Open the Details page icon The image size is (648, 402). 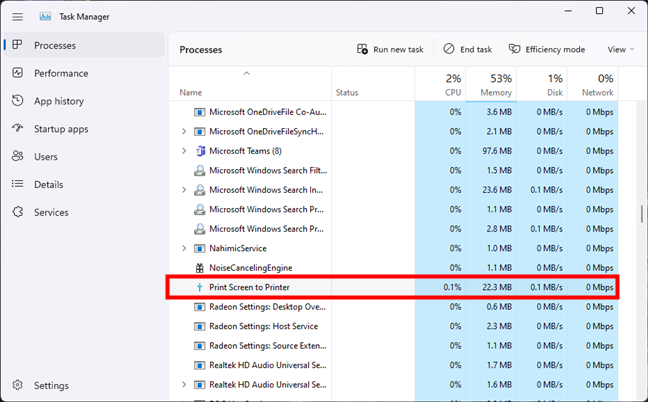tap(18, 185)
